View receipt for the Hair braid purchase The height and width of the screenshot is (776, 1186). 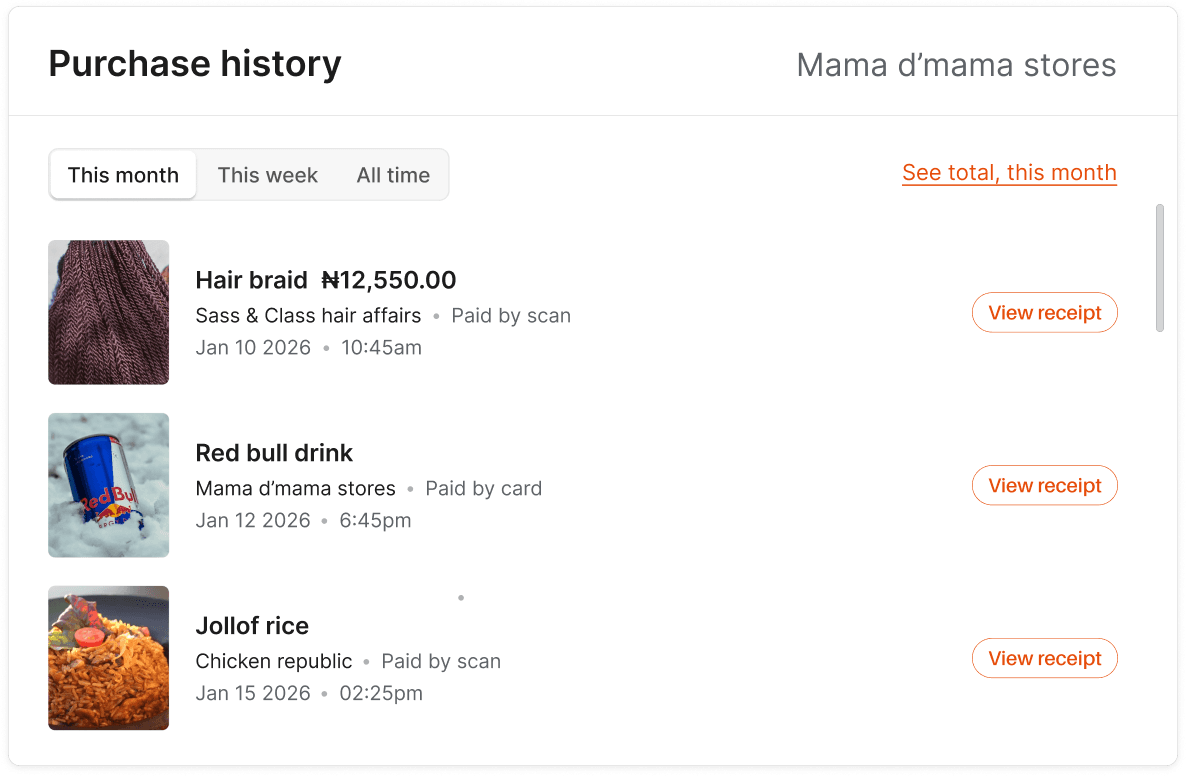click(1044, 312)
